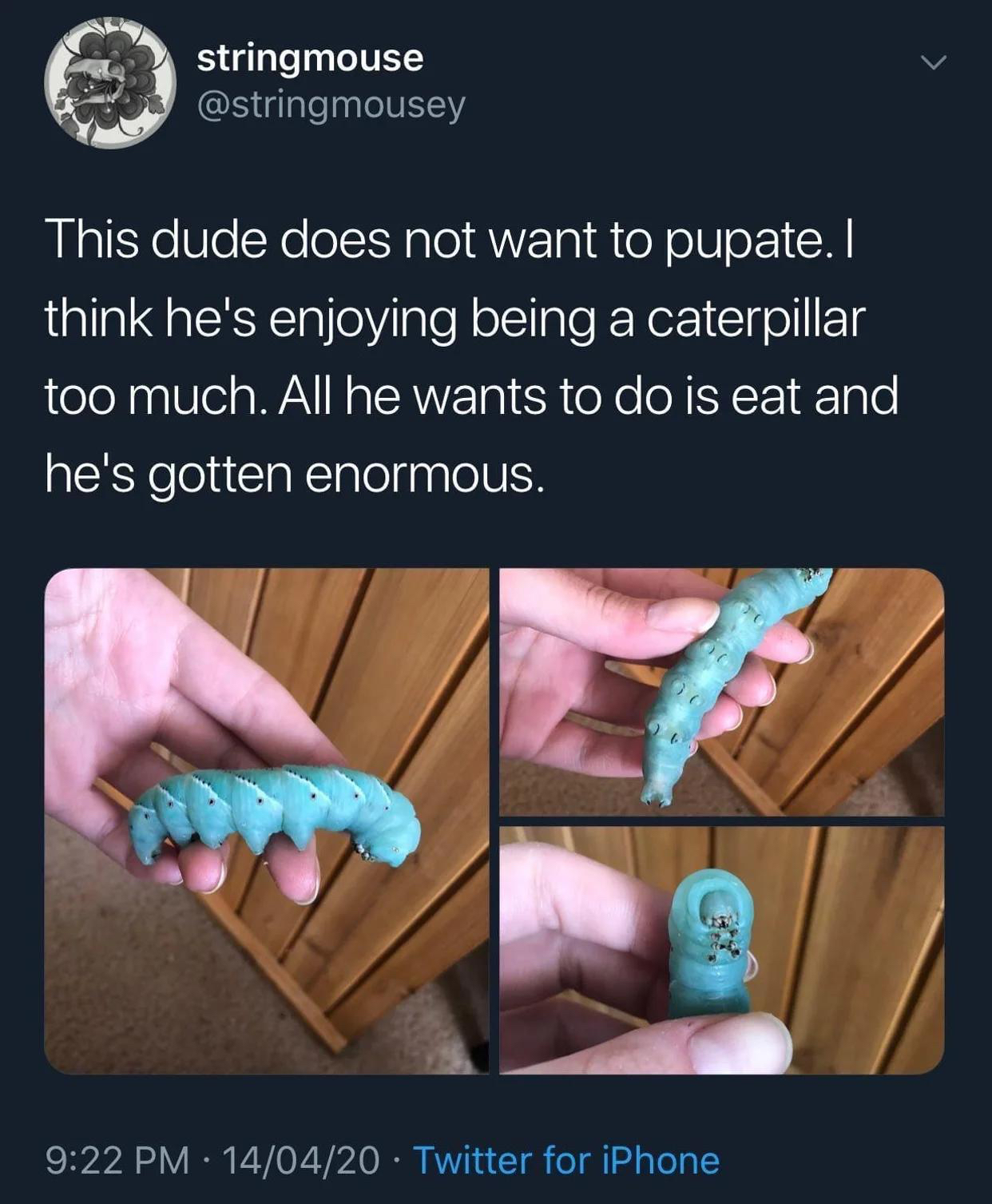
Task: Click the phrase 'This dude' in the tweet
Action: point(155,240)
